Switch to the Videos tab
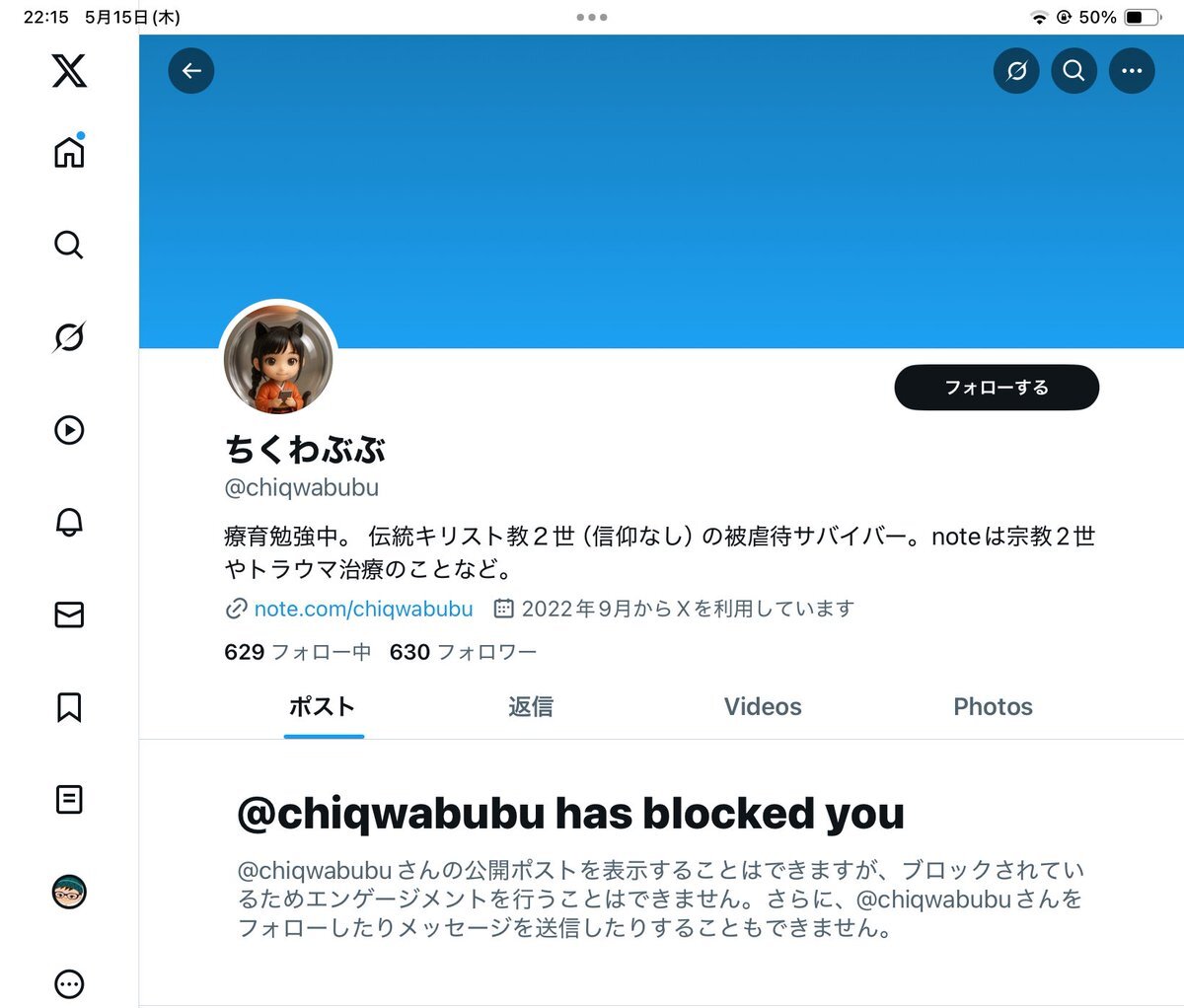Viewport: 1184px width, 1008px height. click(x=763, y=707)
